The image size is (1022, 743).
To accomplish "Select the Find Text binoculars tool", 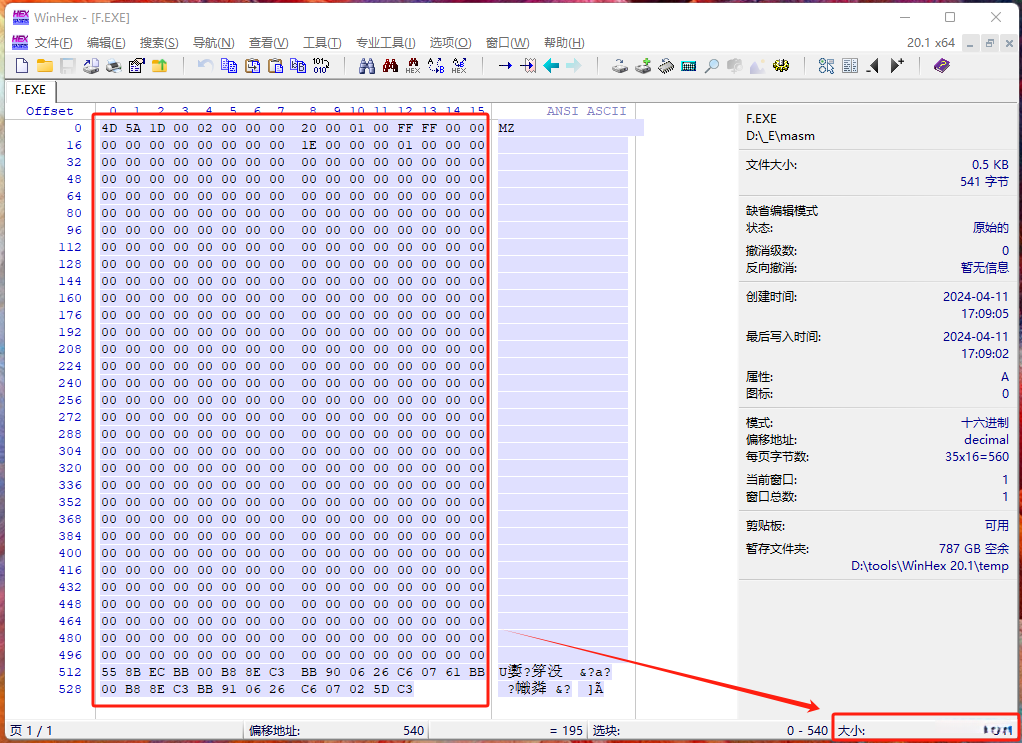I will coord(369,65).
